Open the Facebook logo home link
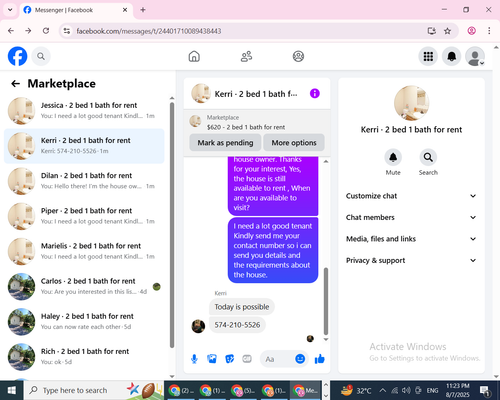 17,56
